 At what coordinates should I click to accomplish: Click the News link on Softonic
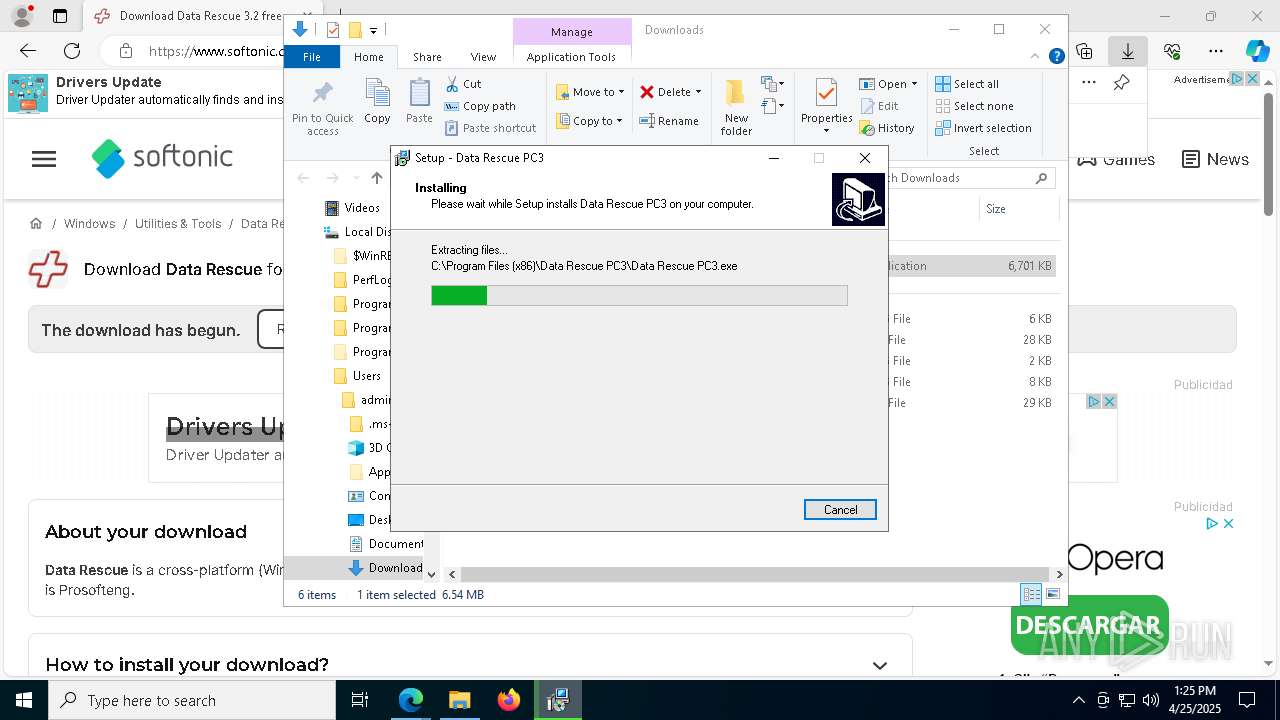(1215, 159)
